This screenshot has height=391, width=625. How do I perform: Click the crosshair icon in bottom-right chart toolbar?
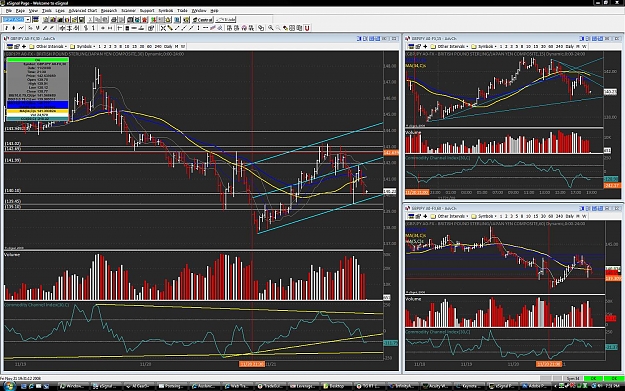[425, 216]
